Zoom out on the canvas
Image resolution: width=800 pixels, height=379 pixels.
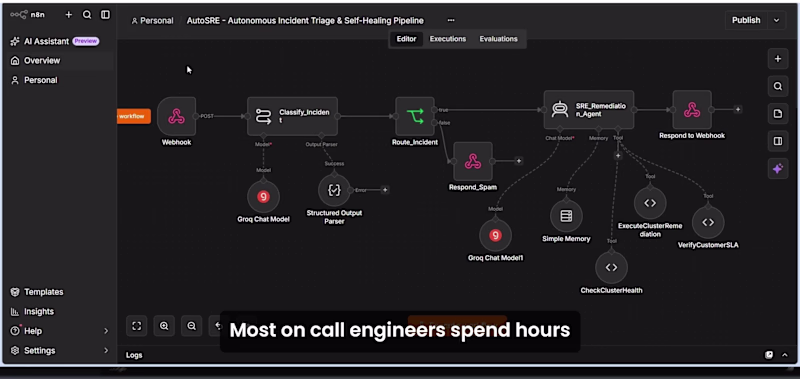click(x=191, y=326)
